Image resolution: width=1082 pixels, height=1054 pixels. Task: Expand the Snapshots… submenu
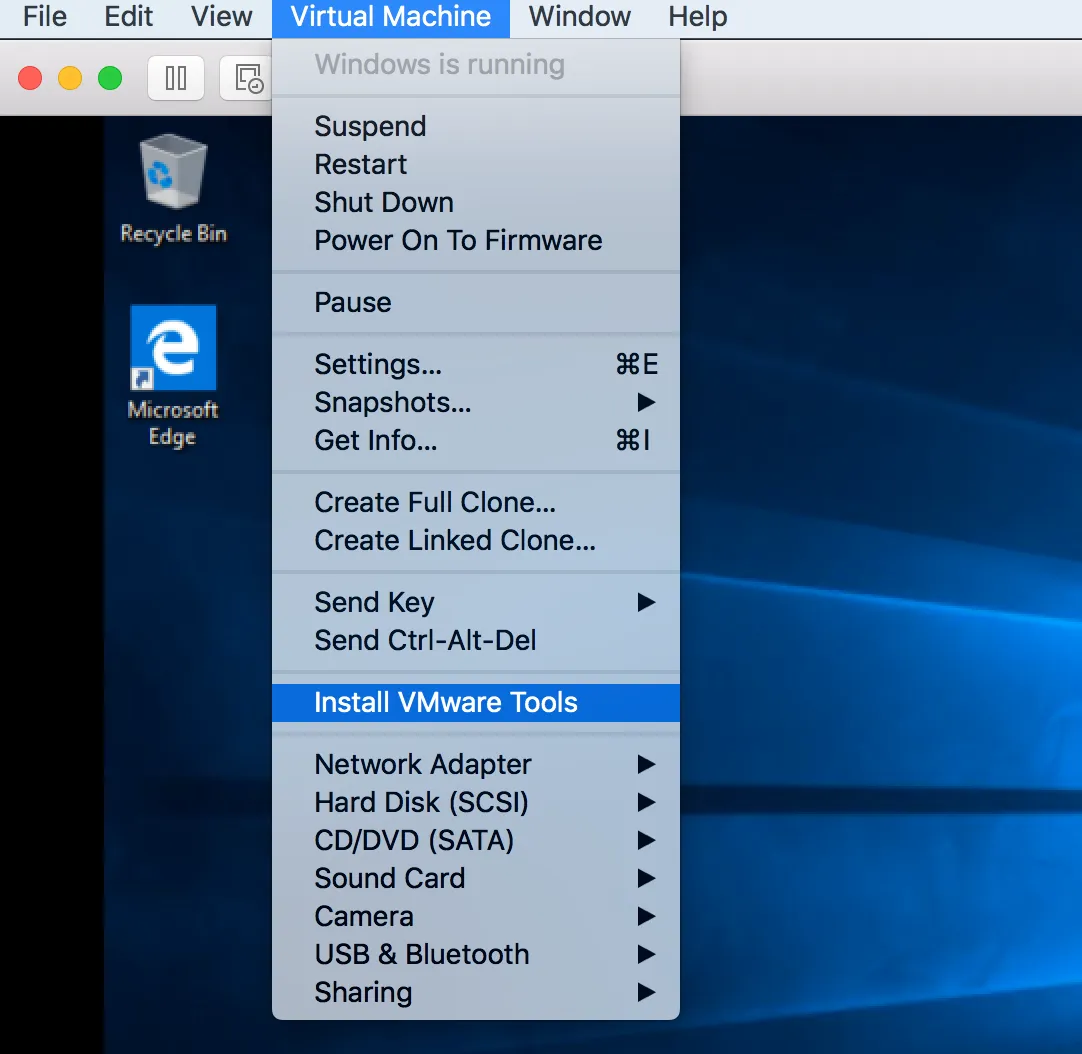click(x=476, y=402)
